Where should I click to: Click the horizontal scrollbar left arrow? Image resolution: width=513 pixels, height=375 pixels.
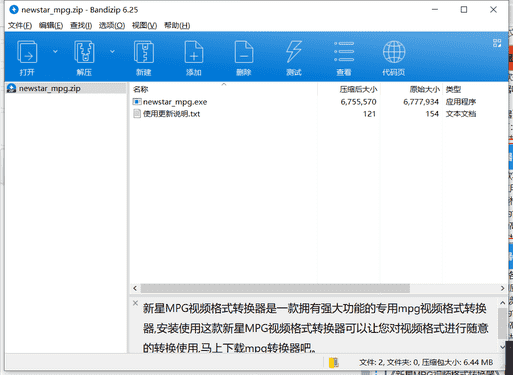click(135, 288)
